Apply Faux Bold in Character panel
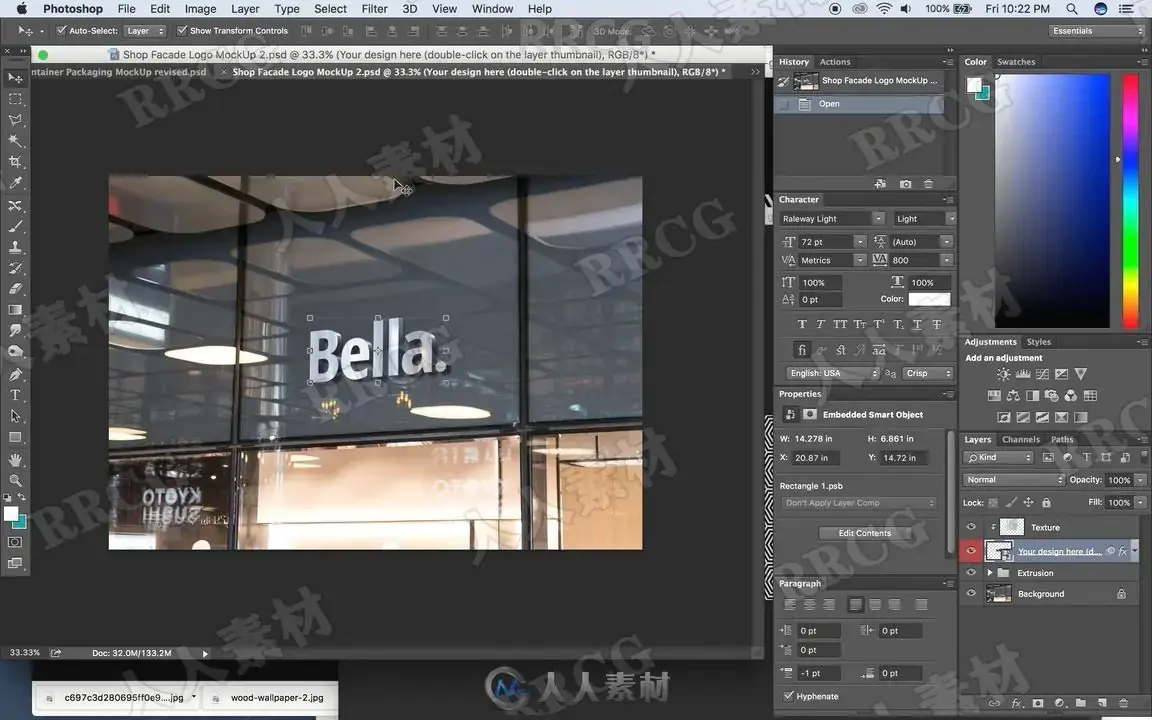 coord(802,324)
